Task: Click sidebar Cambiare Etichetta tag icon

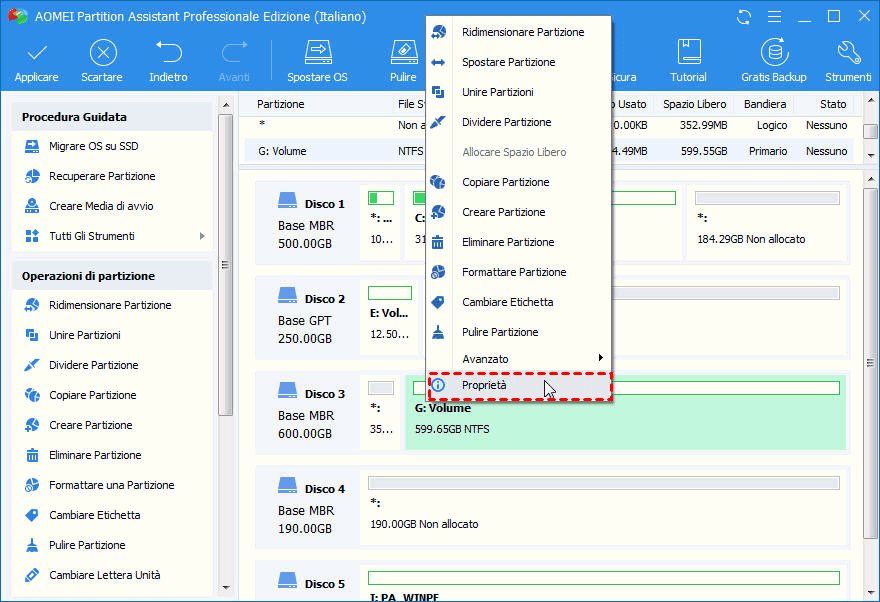Action: (x=32, y=515)
